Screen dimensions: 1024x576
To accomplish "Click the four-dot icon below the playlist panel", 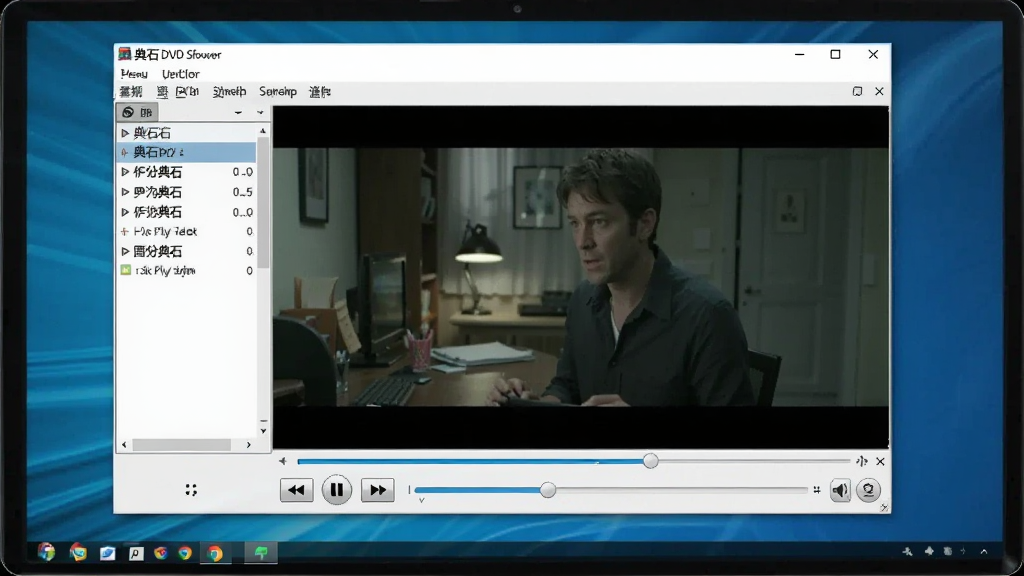I will coord(191,490).
